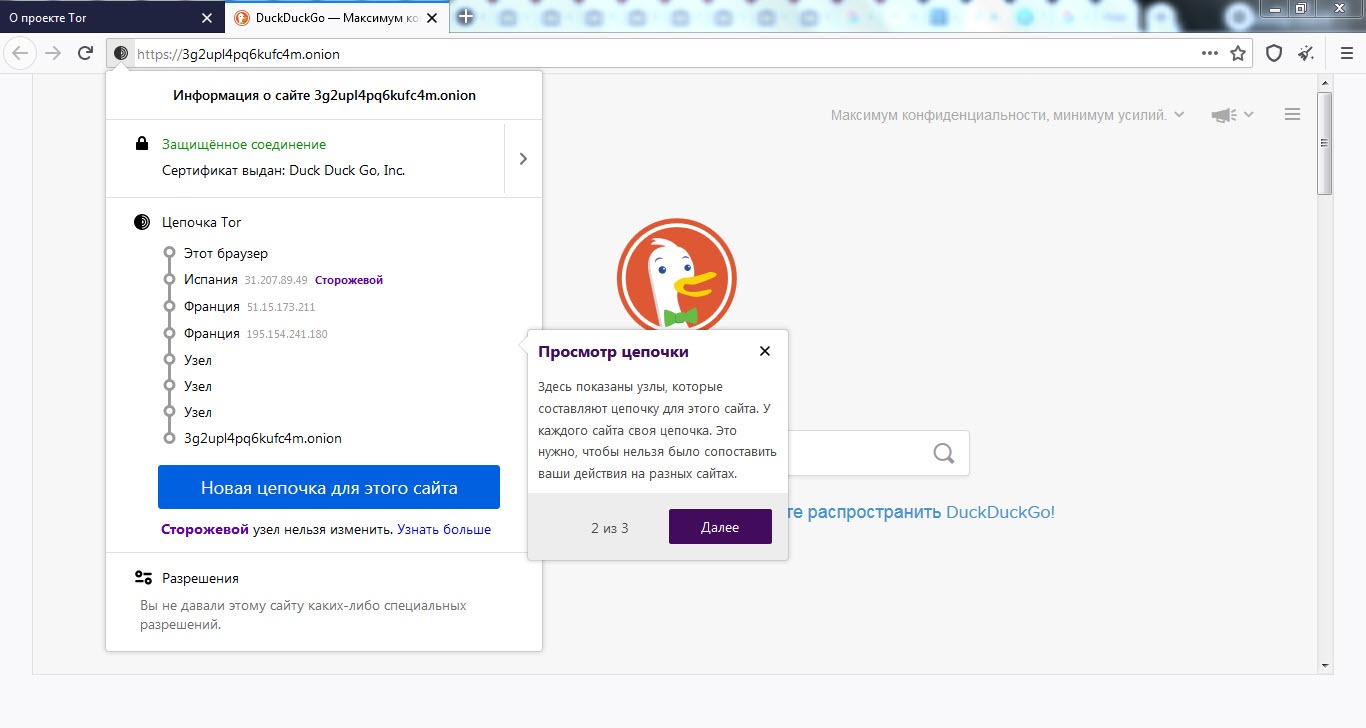Open the security level shield icon
Image resolution: width=1366 pixels, height=728 pixels.
click(1274, 54)
